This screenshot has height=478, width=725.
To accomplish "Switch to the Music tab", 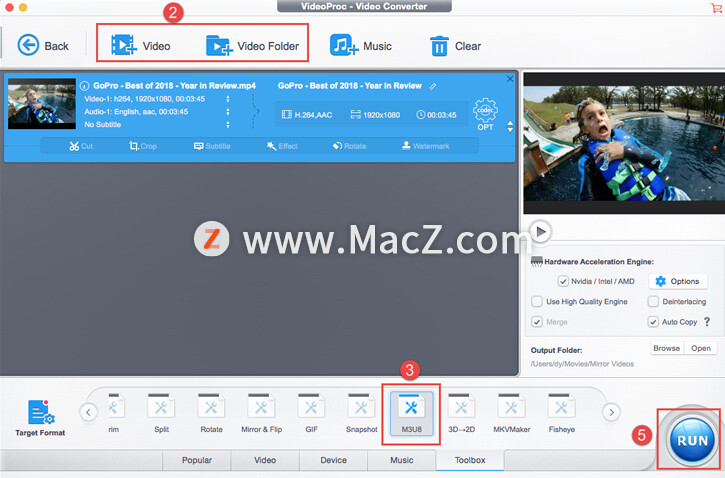I will 402,460.
